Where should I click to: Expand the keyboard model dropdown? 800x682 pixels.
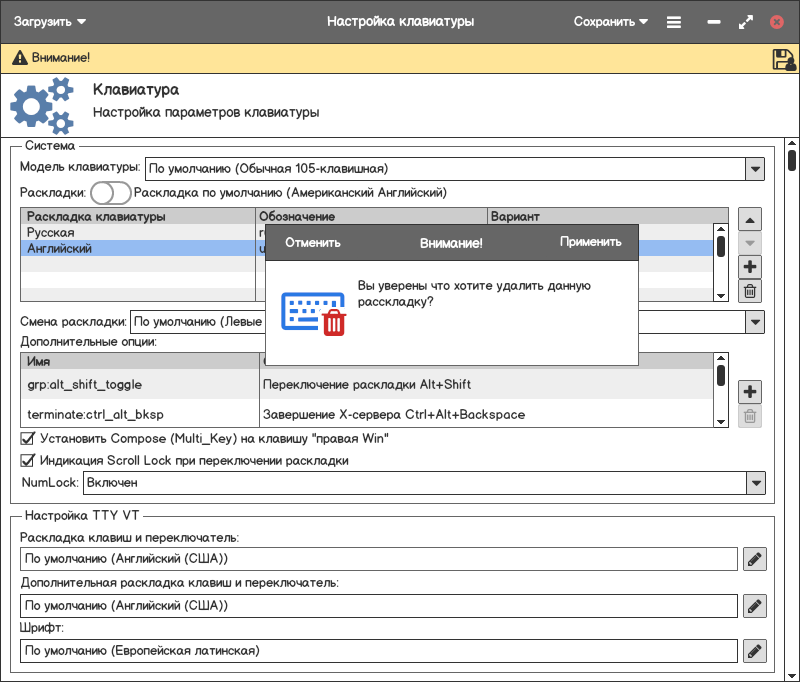[x=755, y=169]
